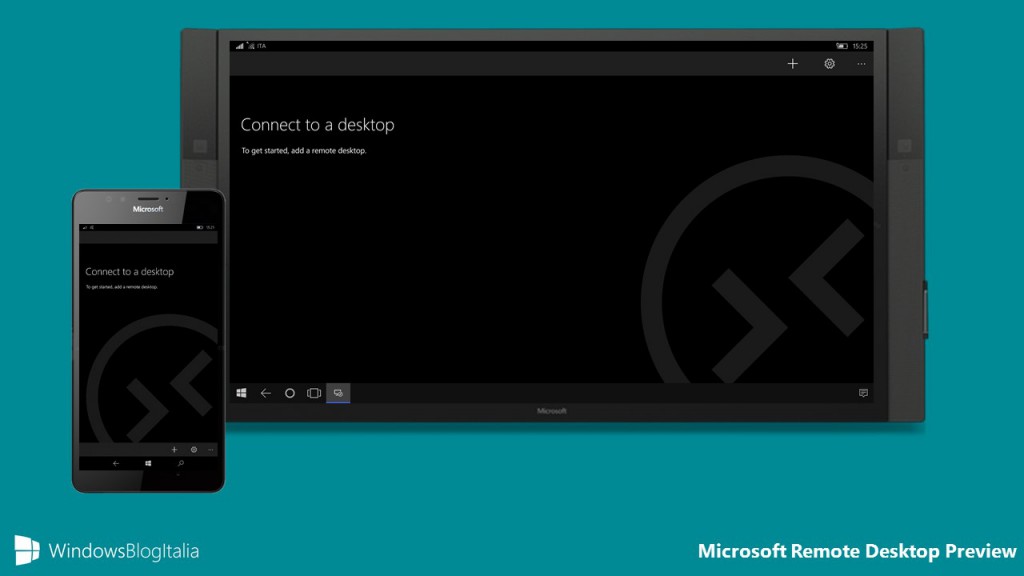1024x576 pixels.
Task: Click the battery indicator in the status bar
Action: click(x=841, y=45)
